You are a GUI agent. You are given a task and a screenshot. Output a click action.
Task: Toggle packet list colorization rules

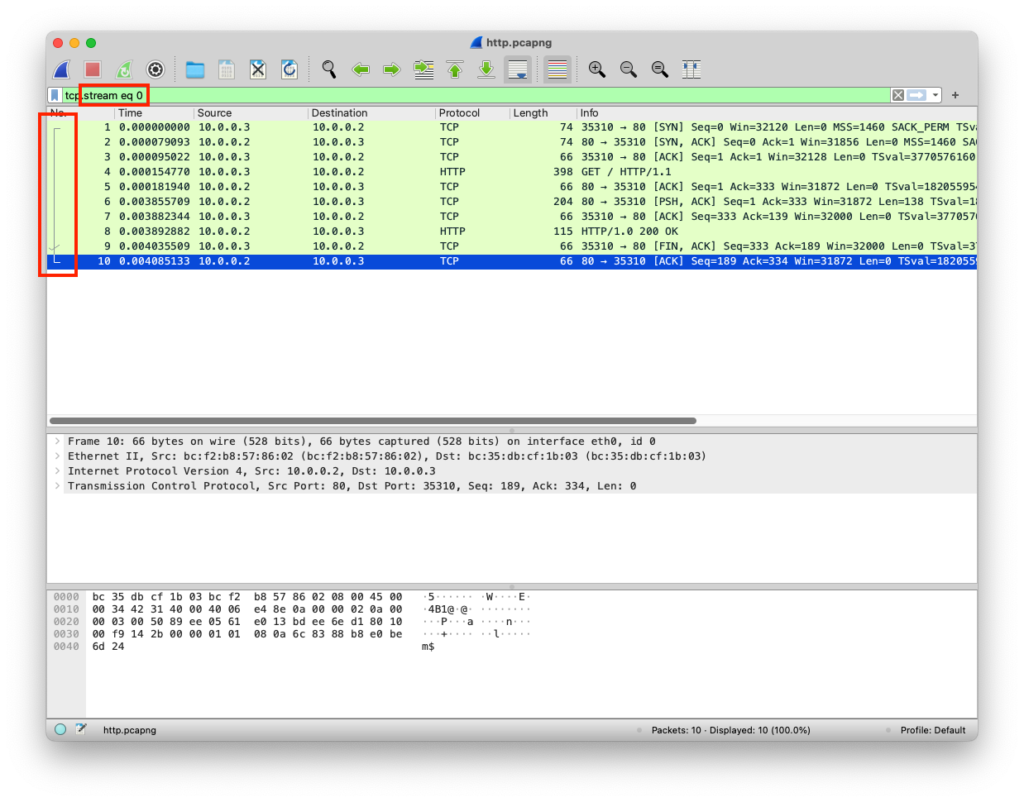(x=557, y=69)
